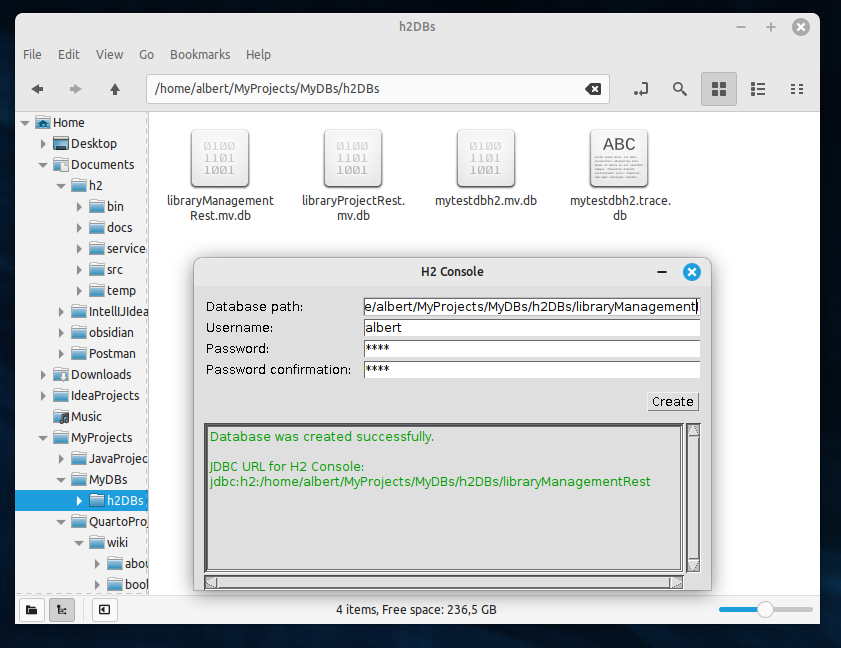This screenshot has height=648, width=841.
Task: Switch to list view
Action: tap(758, 89)
